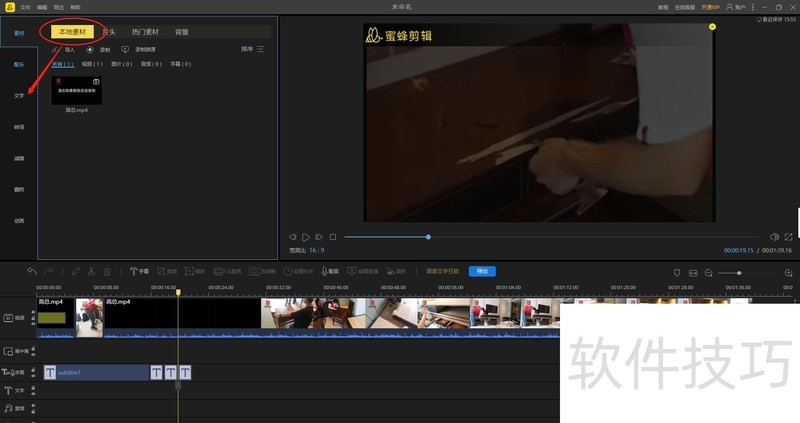Open the 编辑 menu
Image resolution: width=800 pixels, height=423 pixels.
(x=42, y=7)
